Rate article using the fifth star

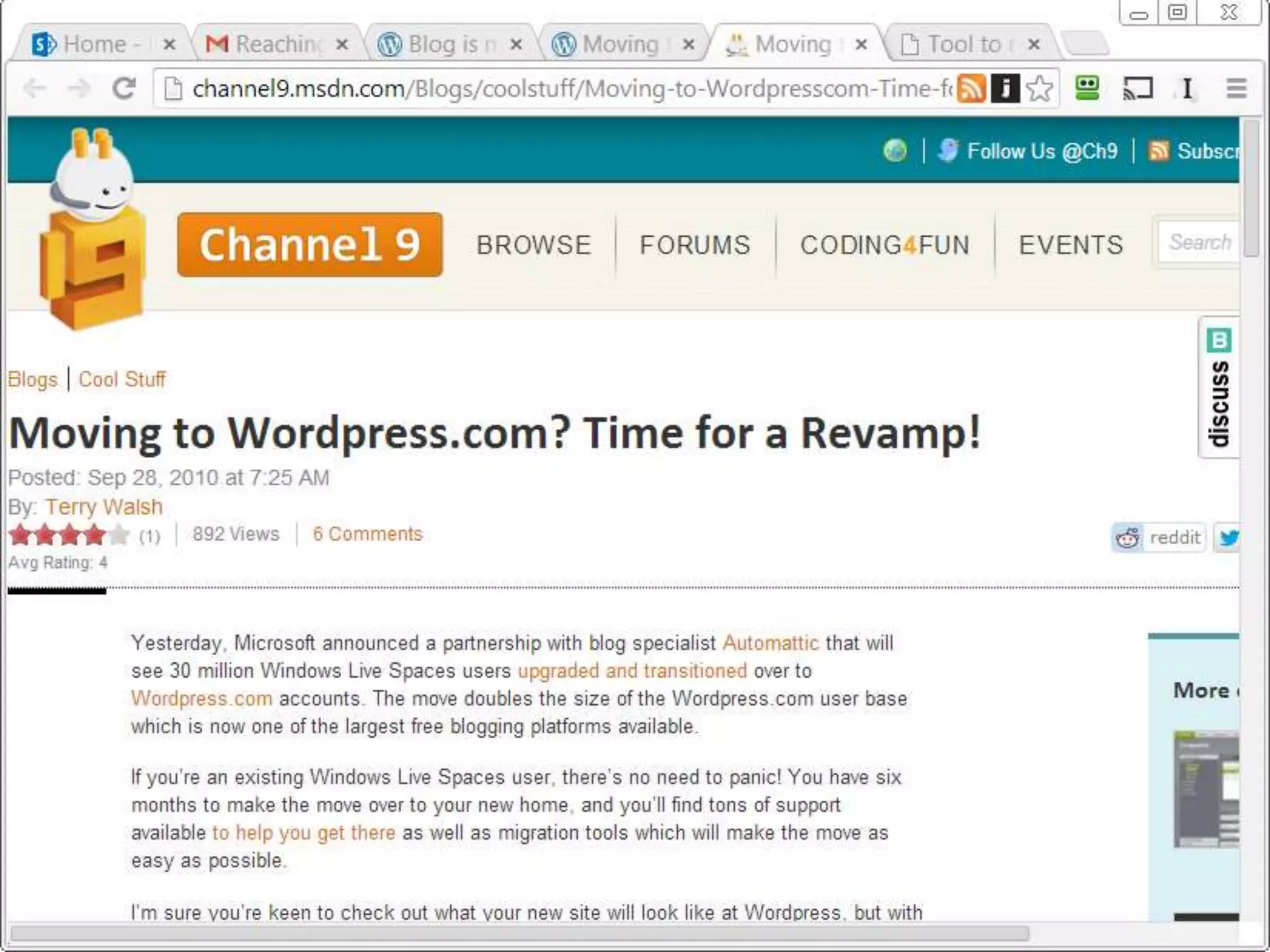pyautogui.click(x=119, y=534)
